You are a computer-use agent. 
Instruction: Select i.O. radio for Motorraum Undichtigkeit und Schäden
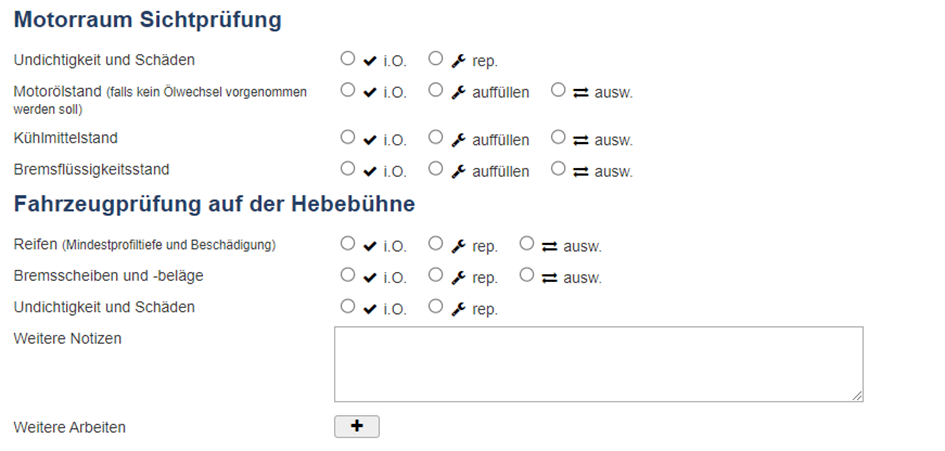(x=348, y=58)
